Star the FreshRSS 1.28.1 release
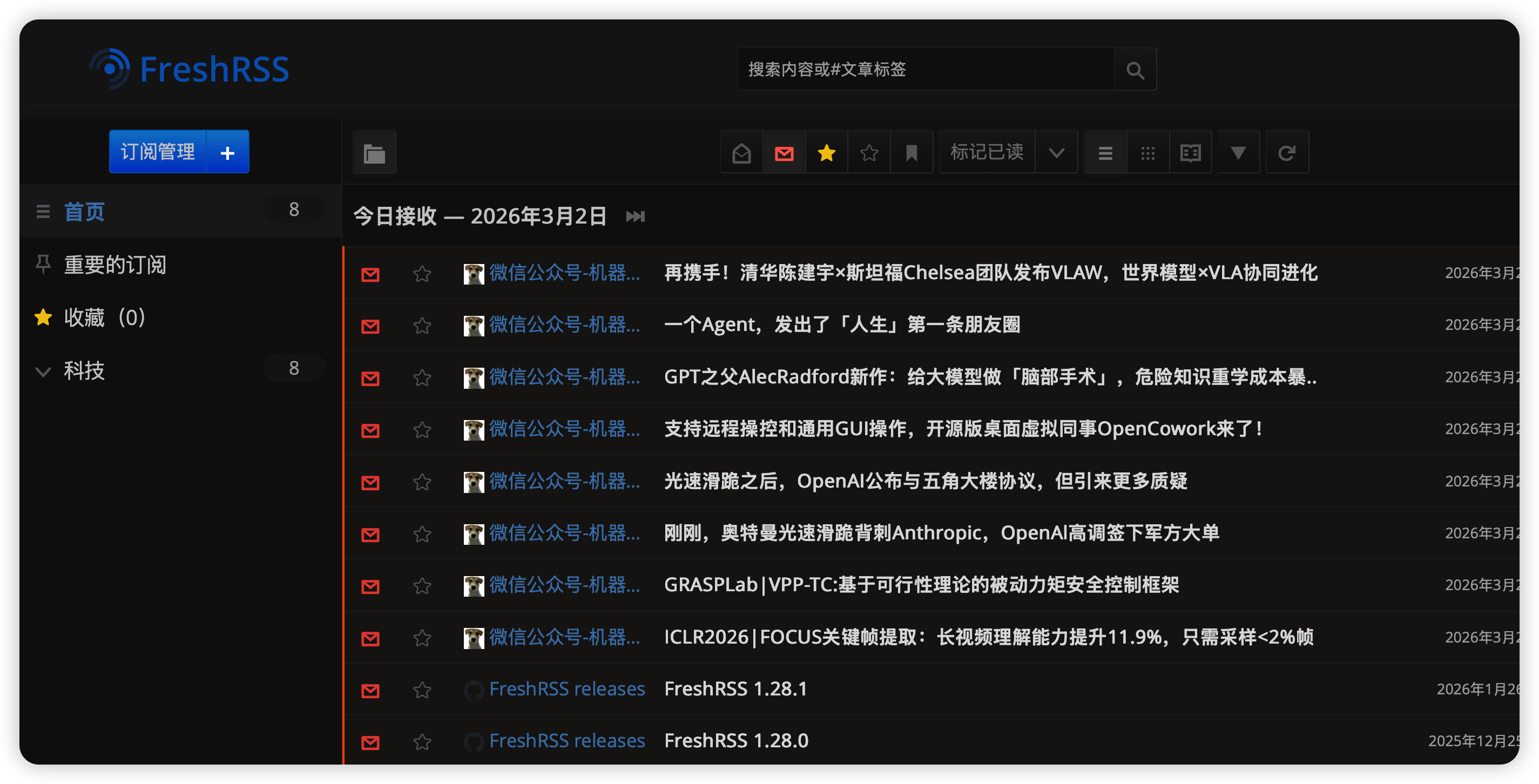Screen dimensions: 1539x784 pos(422,690)
